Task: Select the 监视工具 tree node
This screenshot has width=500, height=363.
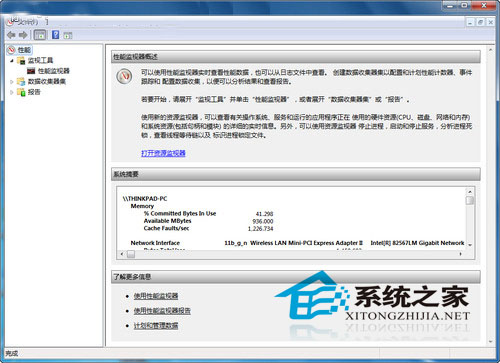Action: click(40, 60)
